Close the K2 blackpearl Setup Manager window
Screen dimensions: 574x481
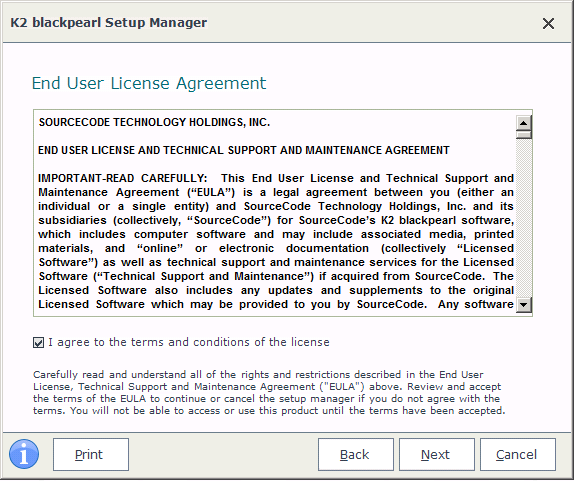(548, 23)
